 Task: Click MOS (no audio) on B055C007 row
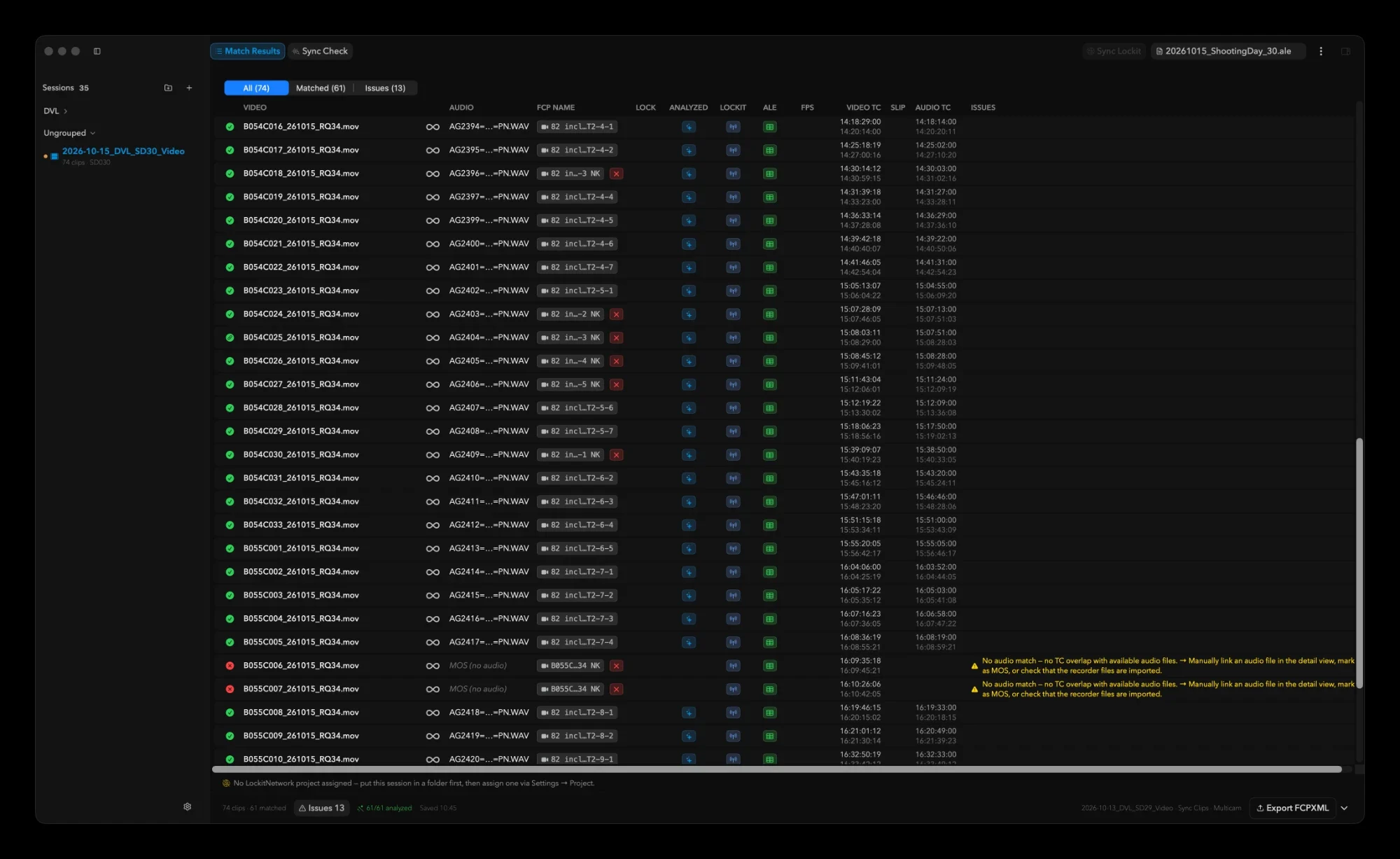pyautogui.click(x=478, y=689)
